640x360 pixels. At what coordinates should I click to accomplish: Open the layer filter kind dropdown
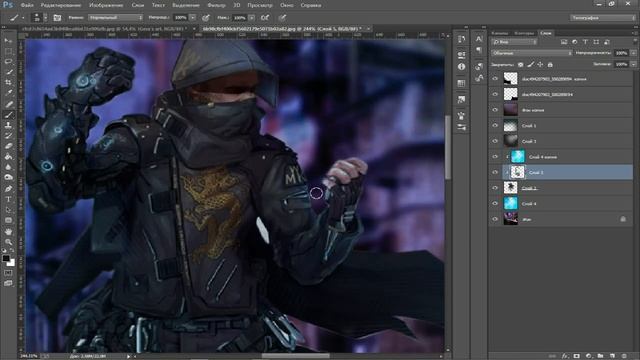click(x=513, y=42)
